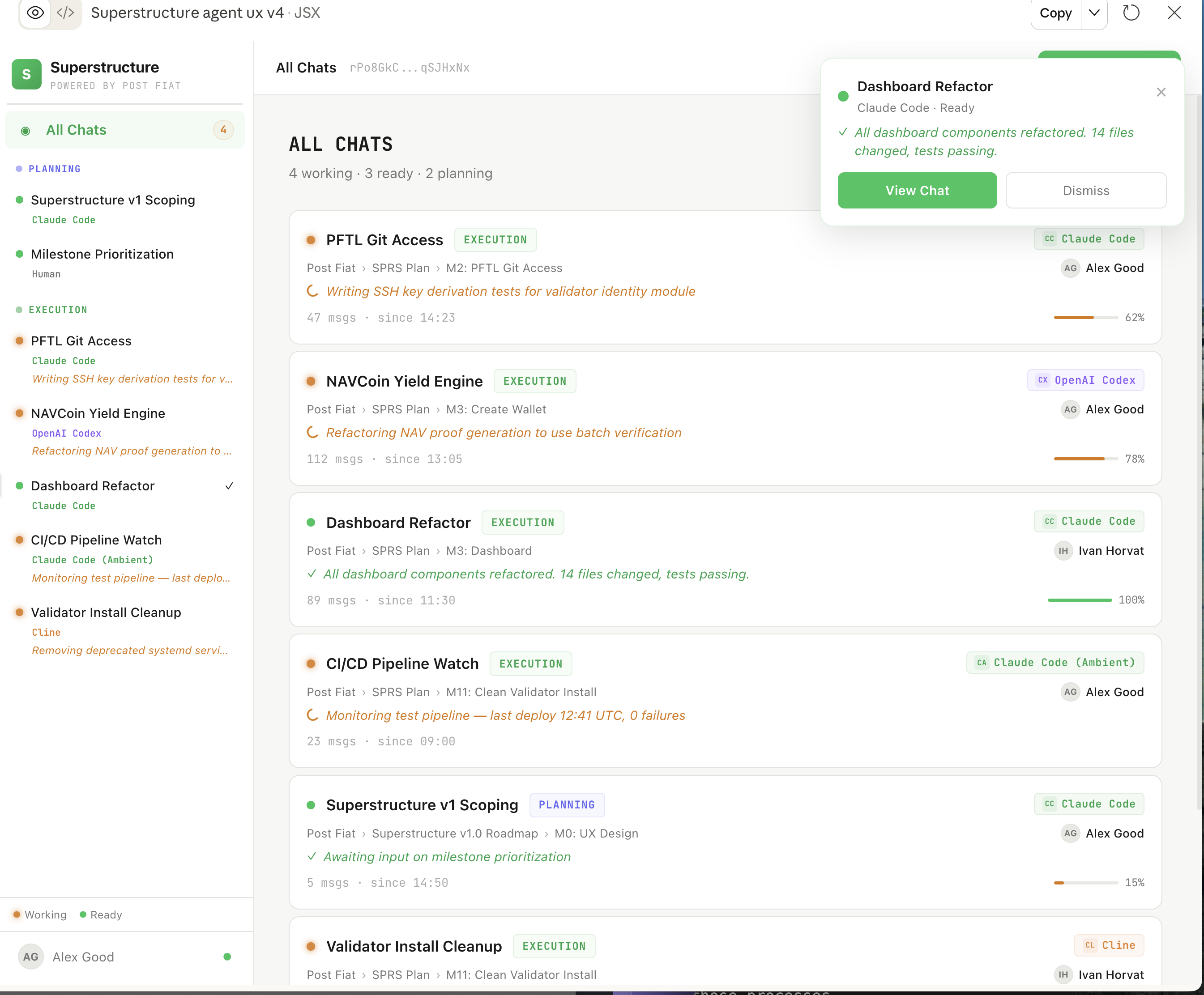Select the code view icon beside the eye
The height and width of the screenshot is (995, 1204).
pyautogui.click(x=65, y=13)
